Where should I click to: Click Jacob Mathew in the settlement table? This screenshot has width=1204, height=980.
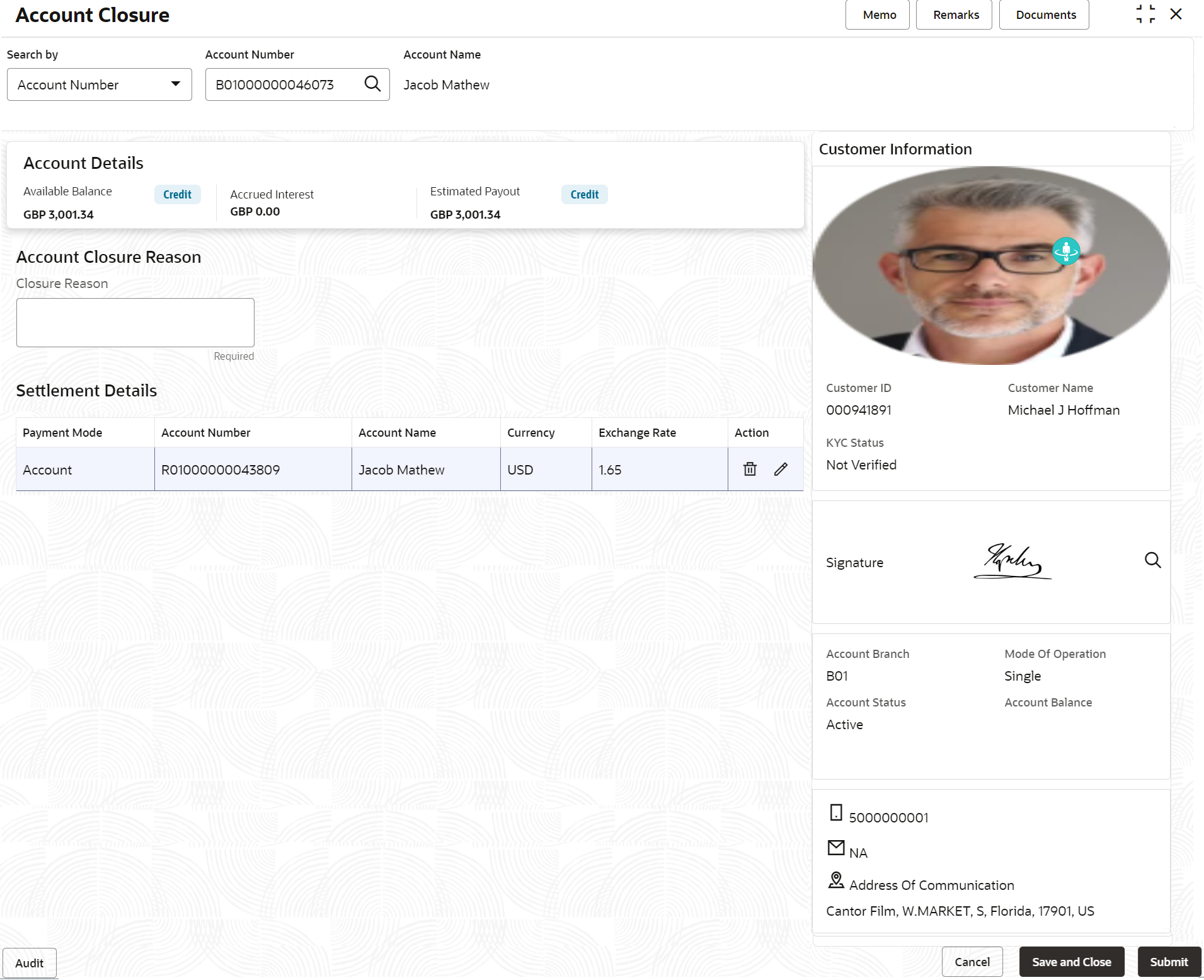(401, 470)
